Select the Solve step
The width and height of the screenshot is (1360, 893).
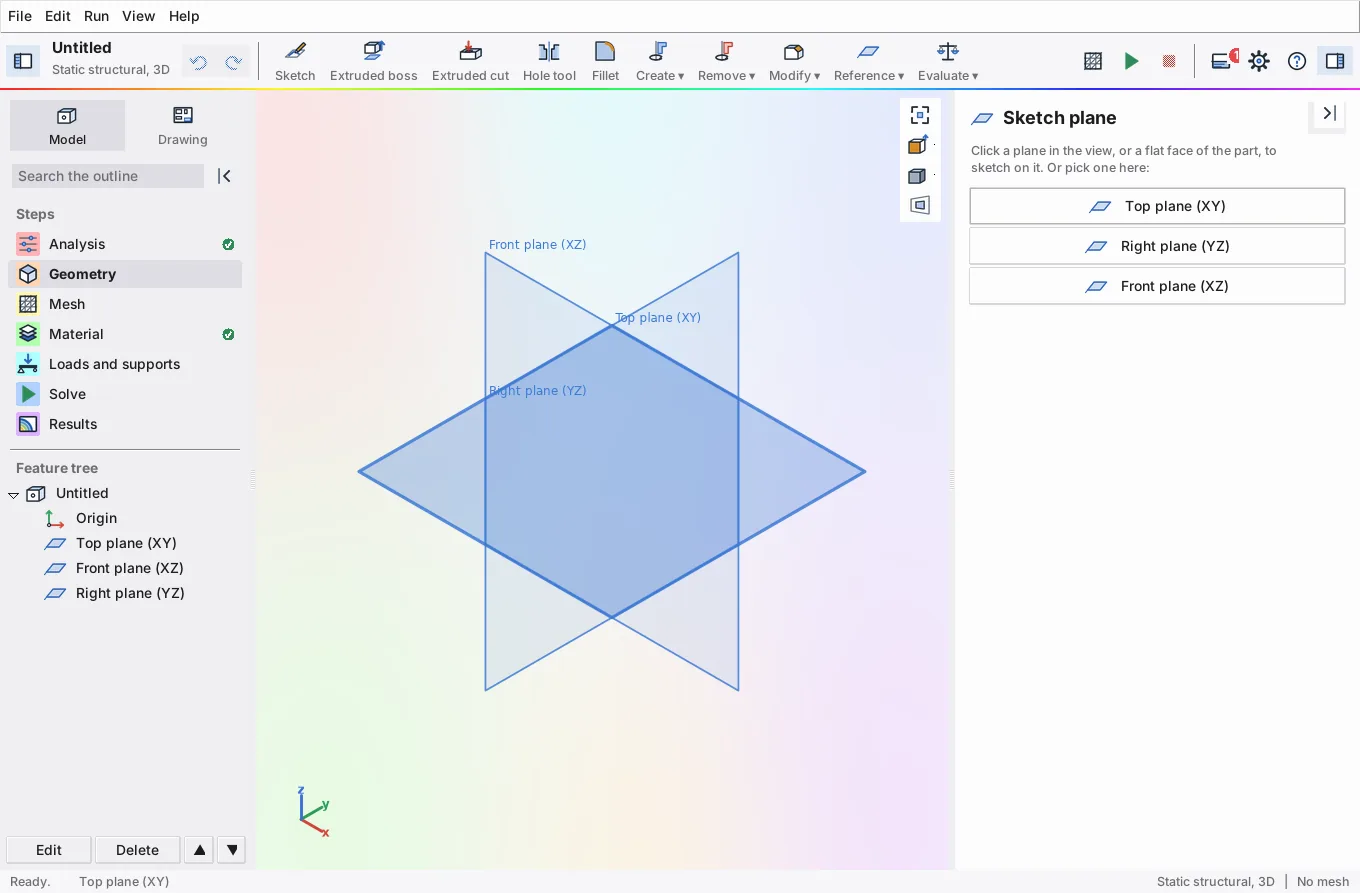pos(125,394)
